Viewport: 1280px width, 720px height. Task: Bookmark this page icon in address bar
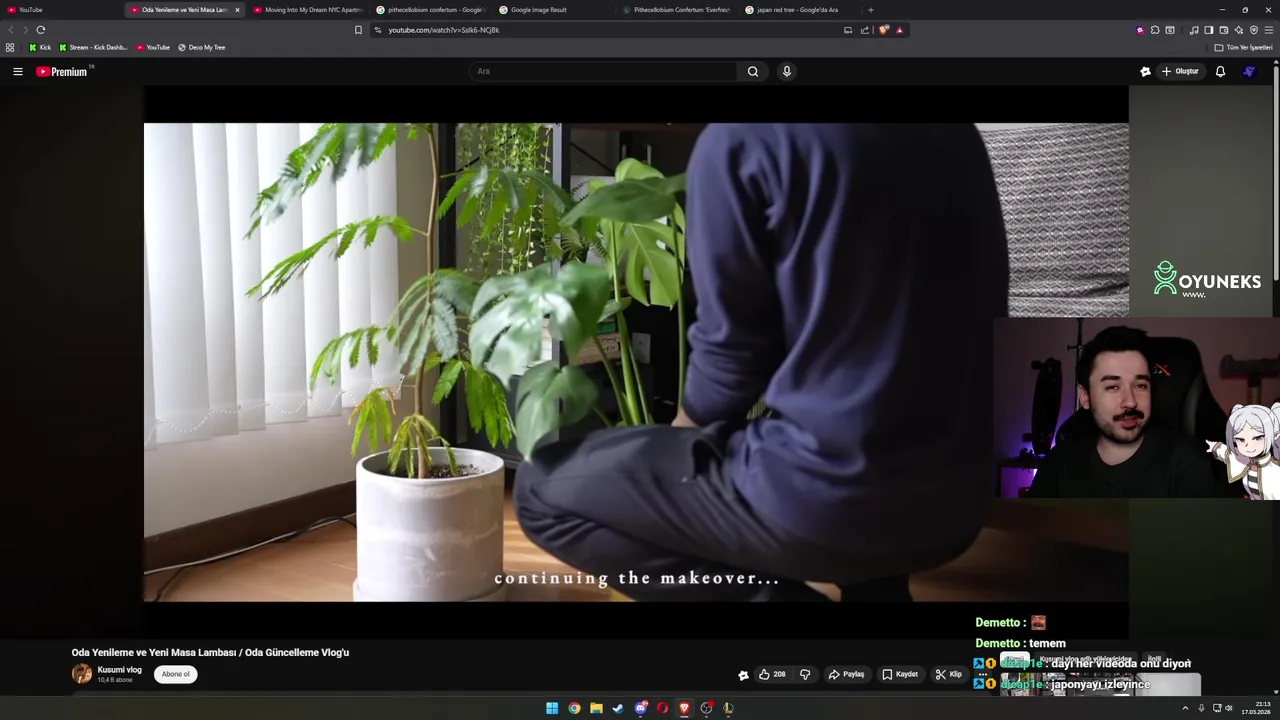point(358,30)
